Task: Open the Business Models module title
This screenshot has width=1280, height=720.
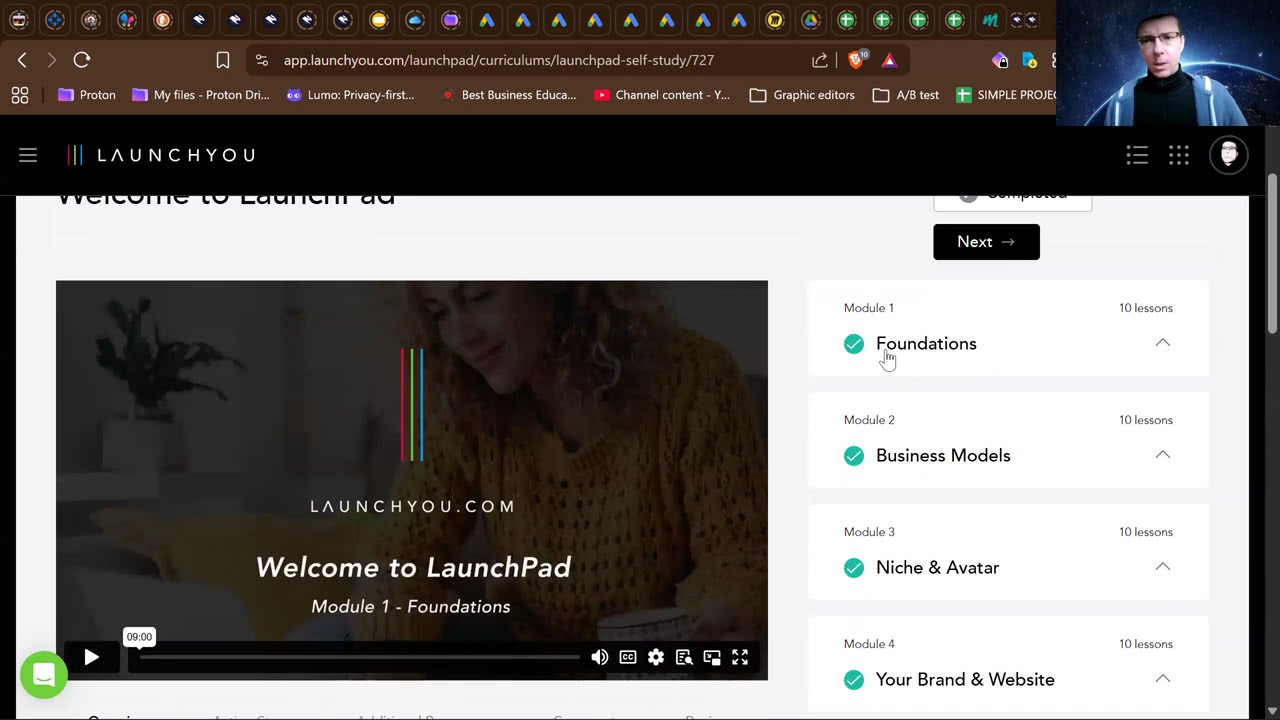Action: pos(943,456)
